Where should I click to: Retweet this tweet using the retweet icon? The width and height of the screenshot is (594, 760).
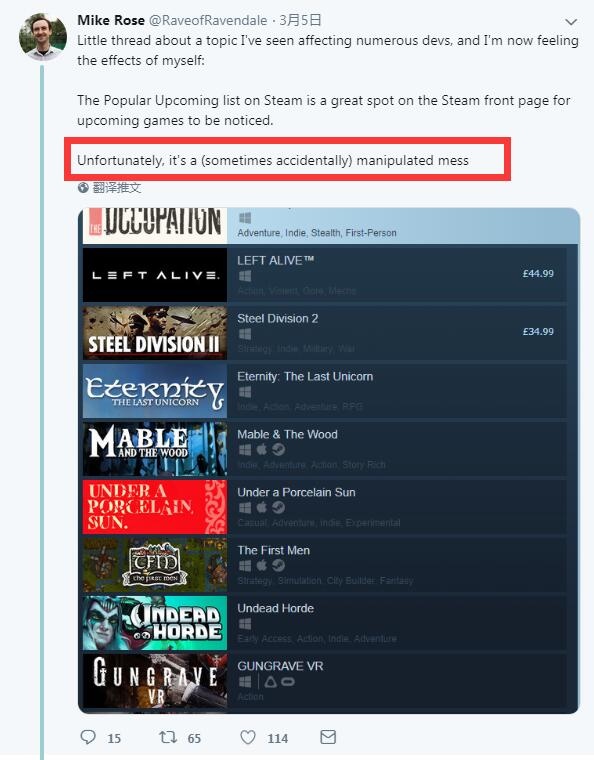pyautogui.click(x=168, y=737)
